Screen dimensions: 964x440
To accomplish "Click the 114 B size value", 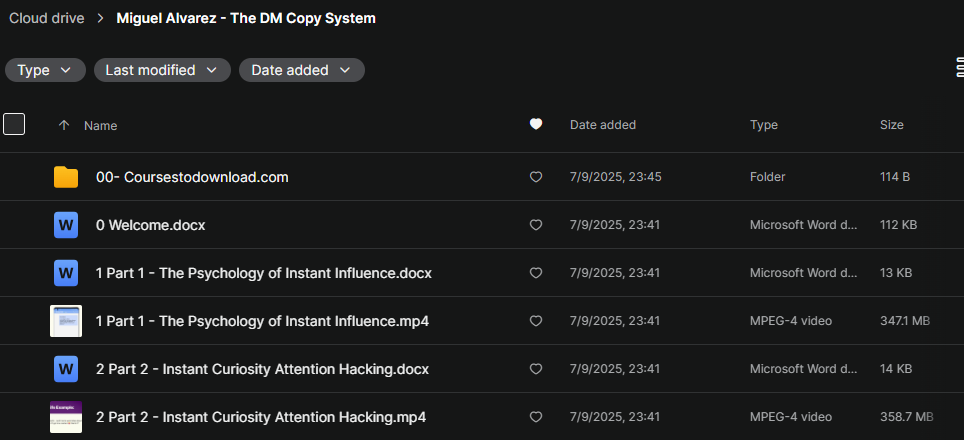I will click(x=895, y=177).
